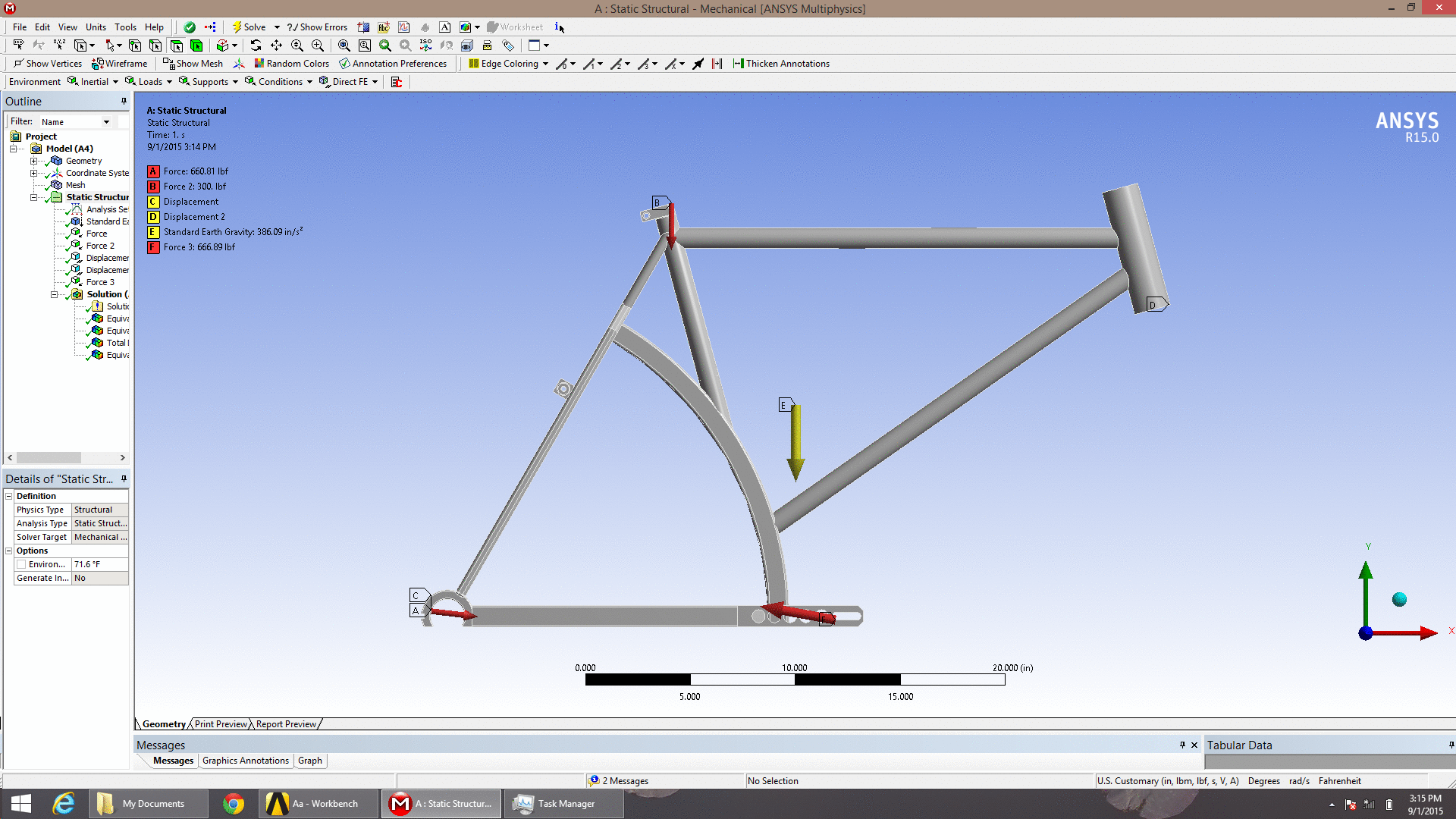Screen dimensions: 1456x819
Task: Toggle Show Vertices option
Action: point(48,64)
